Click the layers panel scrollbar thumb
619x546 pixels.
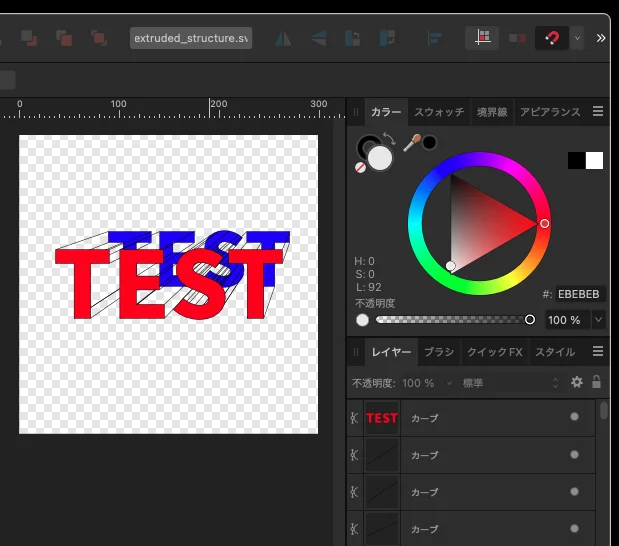click(x=604, y=411)
